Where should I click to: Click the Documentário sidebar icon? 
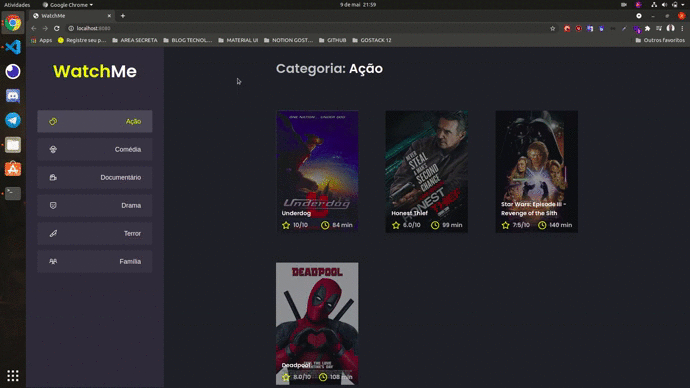pos(53,177)
